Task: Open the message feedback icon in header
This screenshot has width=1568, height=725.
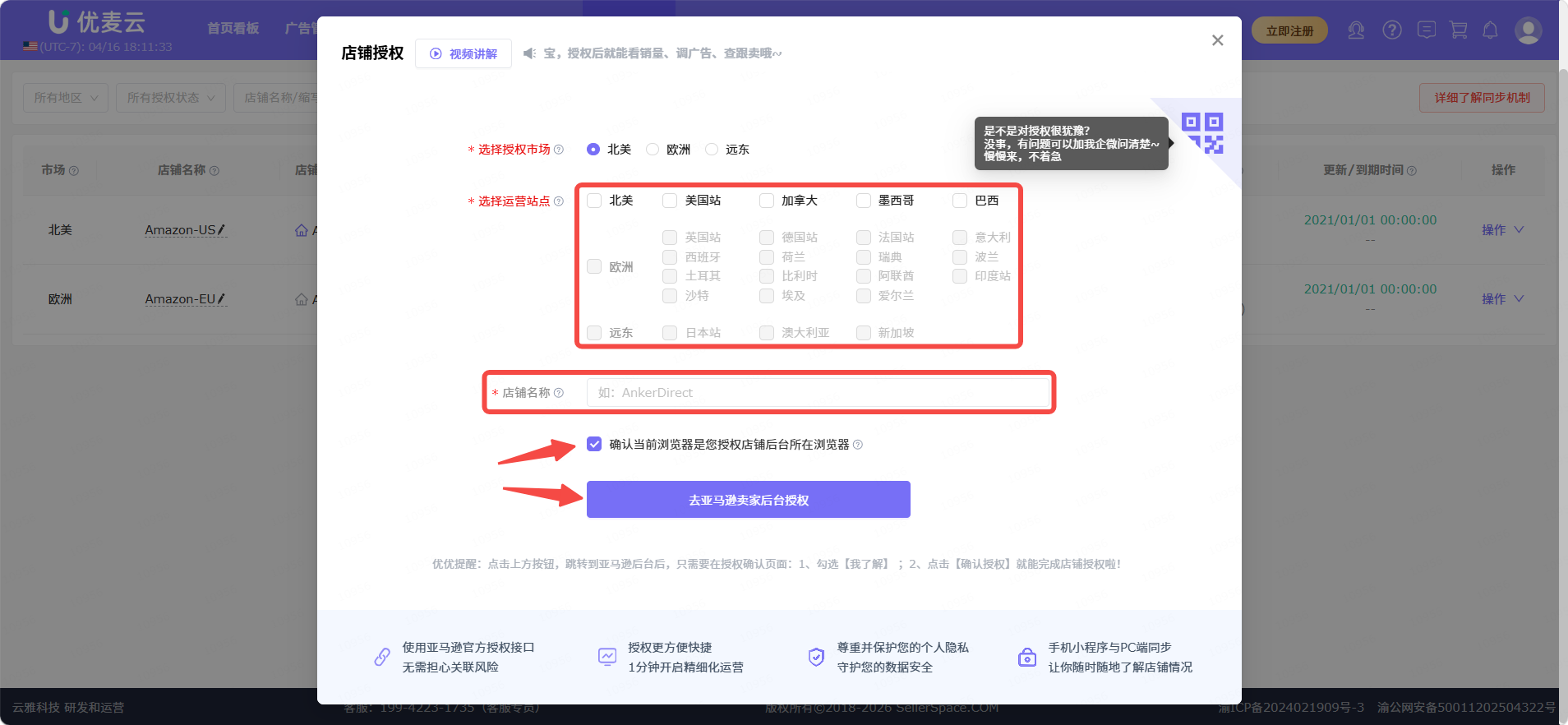Action: pos(1427,30)
